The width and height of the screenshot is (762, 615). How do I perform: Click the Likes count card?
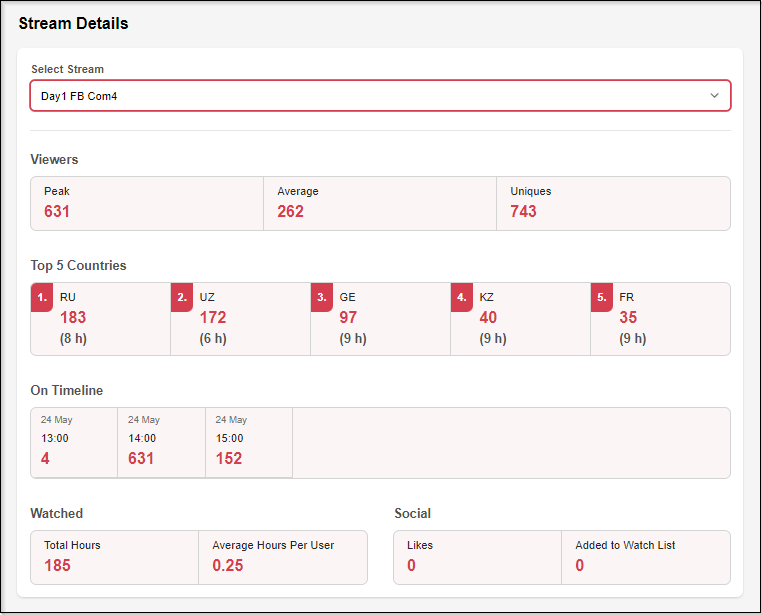pos(478,557)
